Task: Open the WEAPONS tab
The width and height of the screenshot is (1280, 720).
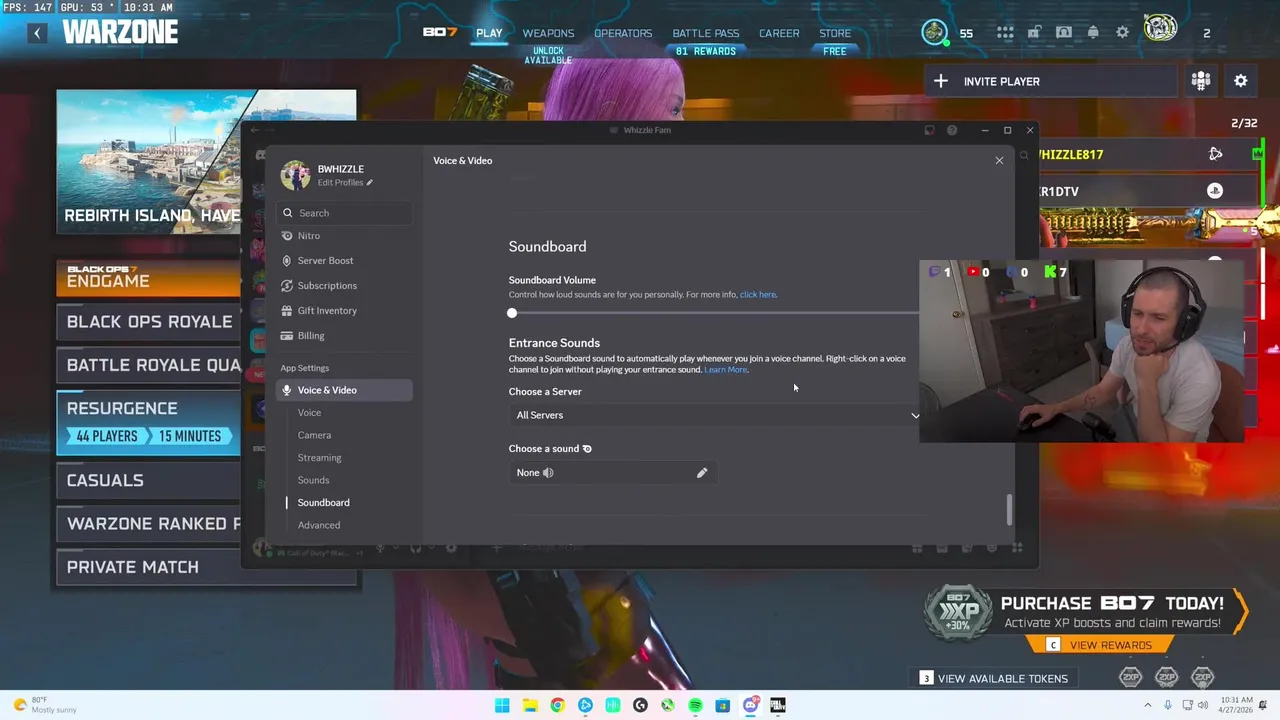Action: [x=548, y=33]
